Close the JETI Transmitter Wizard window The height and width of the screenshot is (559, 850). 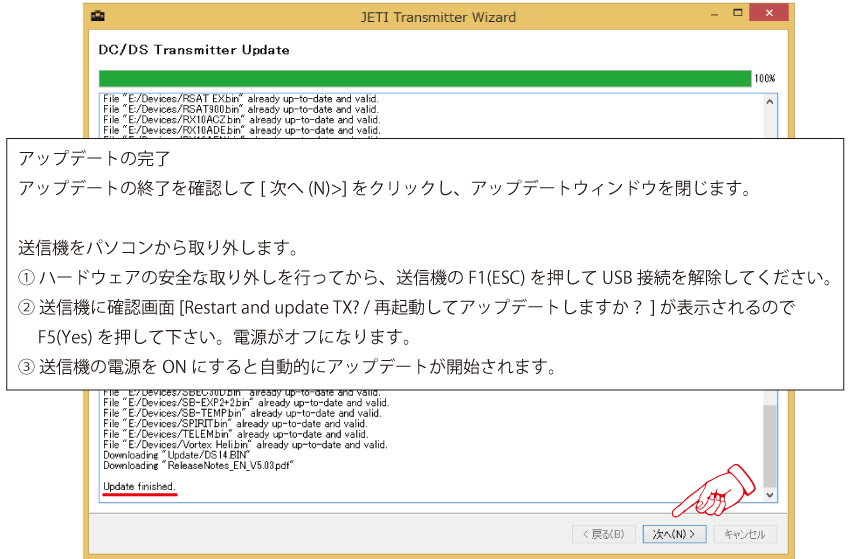[x=769, y=13]
